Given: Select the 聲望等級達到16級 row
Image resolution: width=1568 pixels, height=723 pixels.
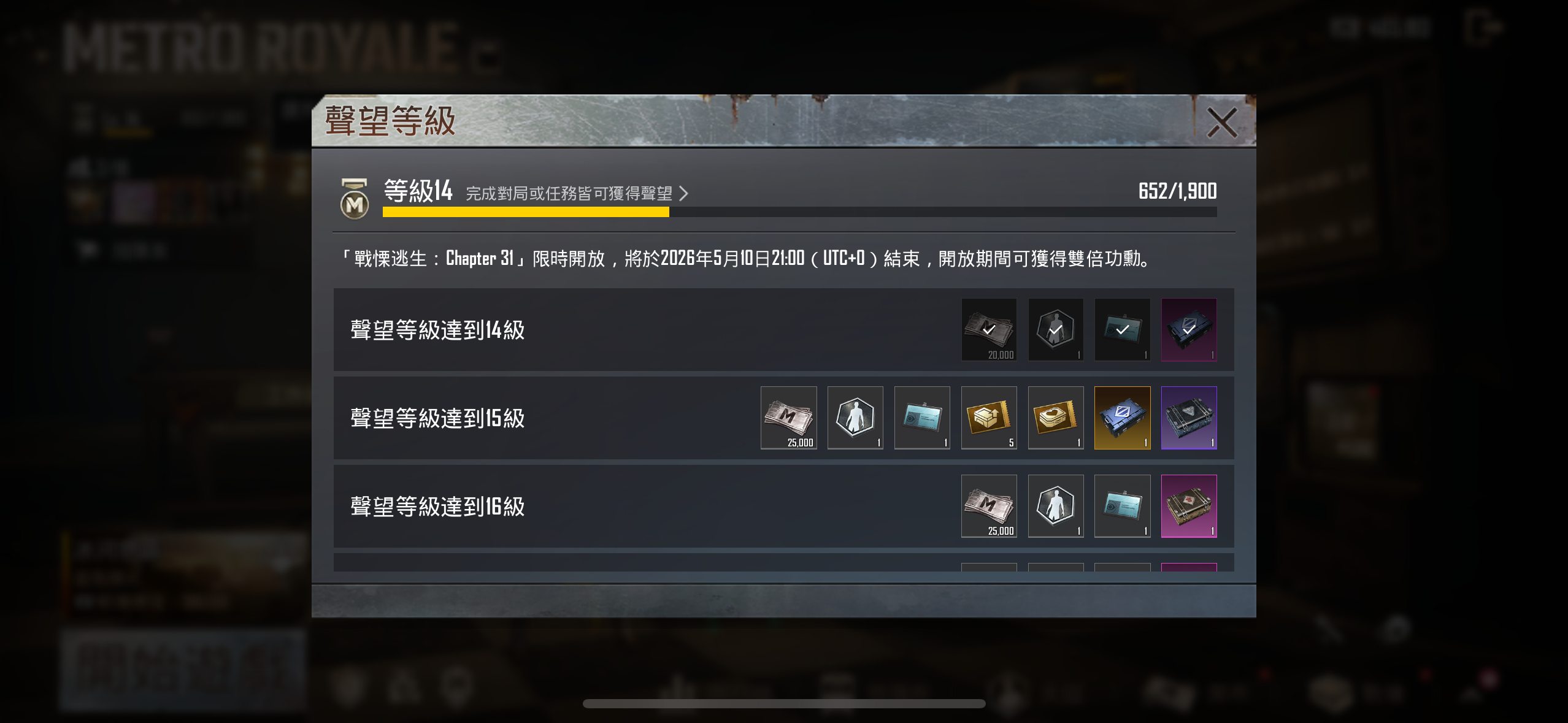Looking at the screenshot, I should pos(783,506).
